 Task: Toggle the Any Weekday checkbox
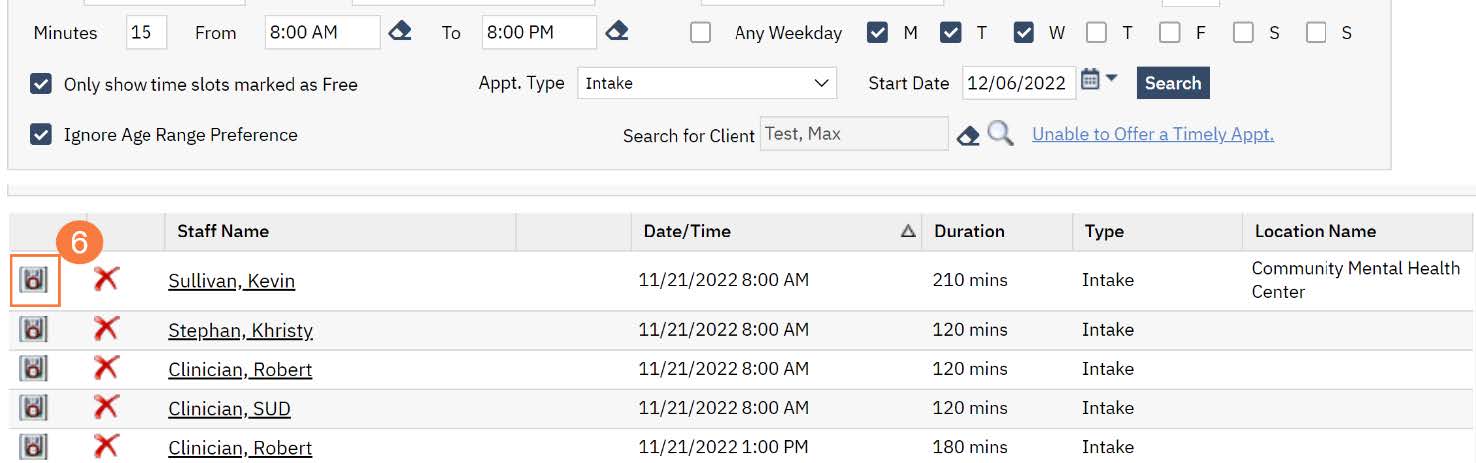[x=701, y=33]
